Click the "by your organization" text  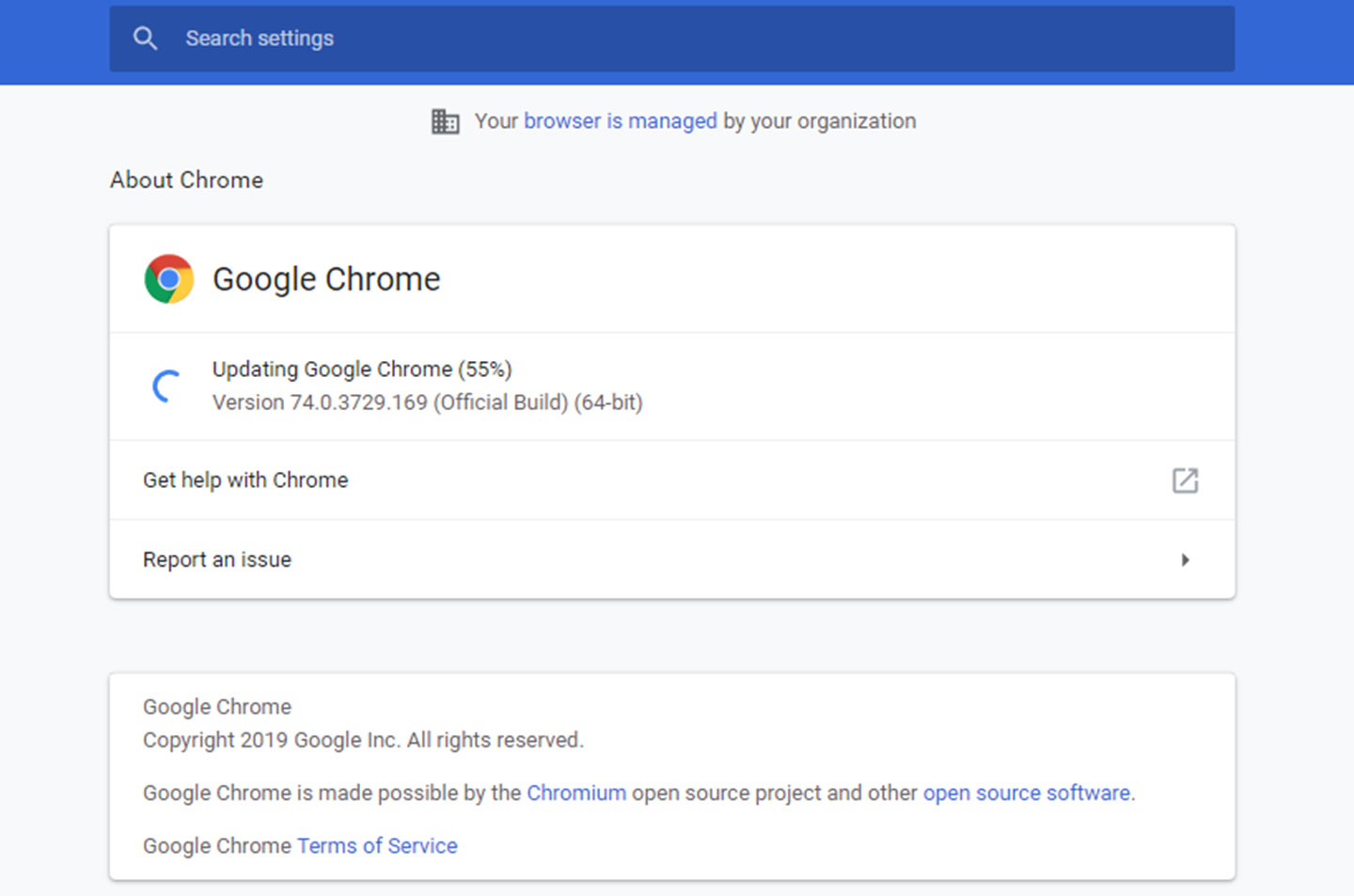coord(819,121)
